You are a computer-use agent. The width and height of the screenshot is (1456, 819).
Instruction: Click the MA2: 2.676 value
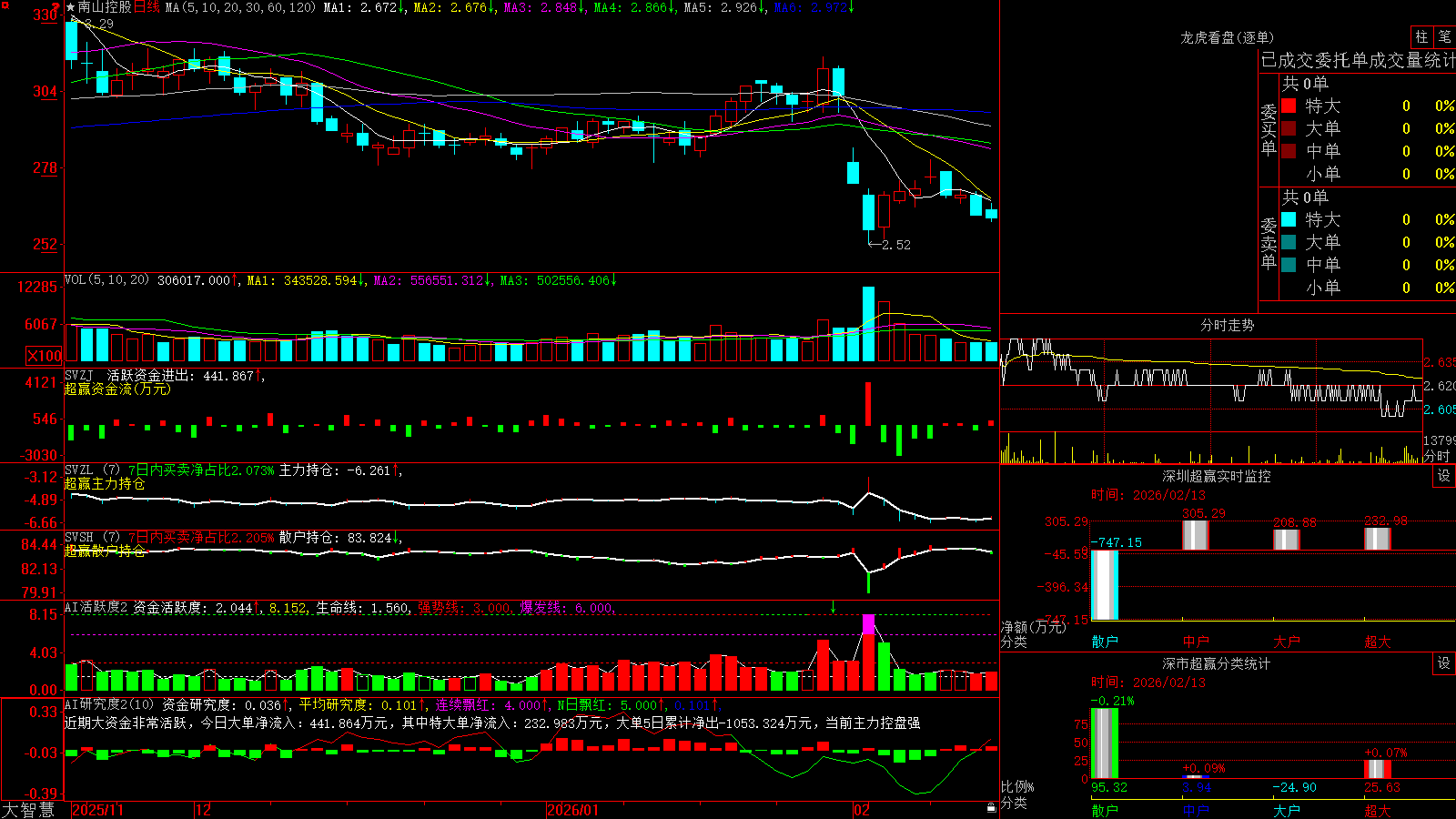coord(454,7)
